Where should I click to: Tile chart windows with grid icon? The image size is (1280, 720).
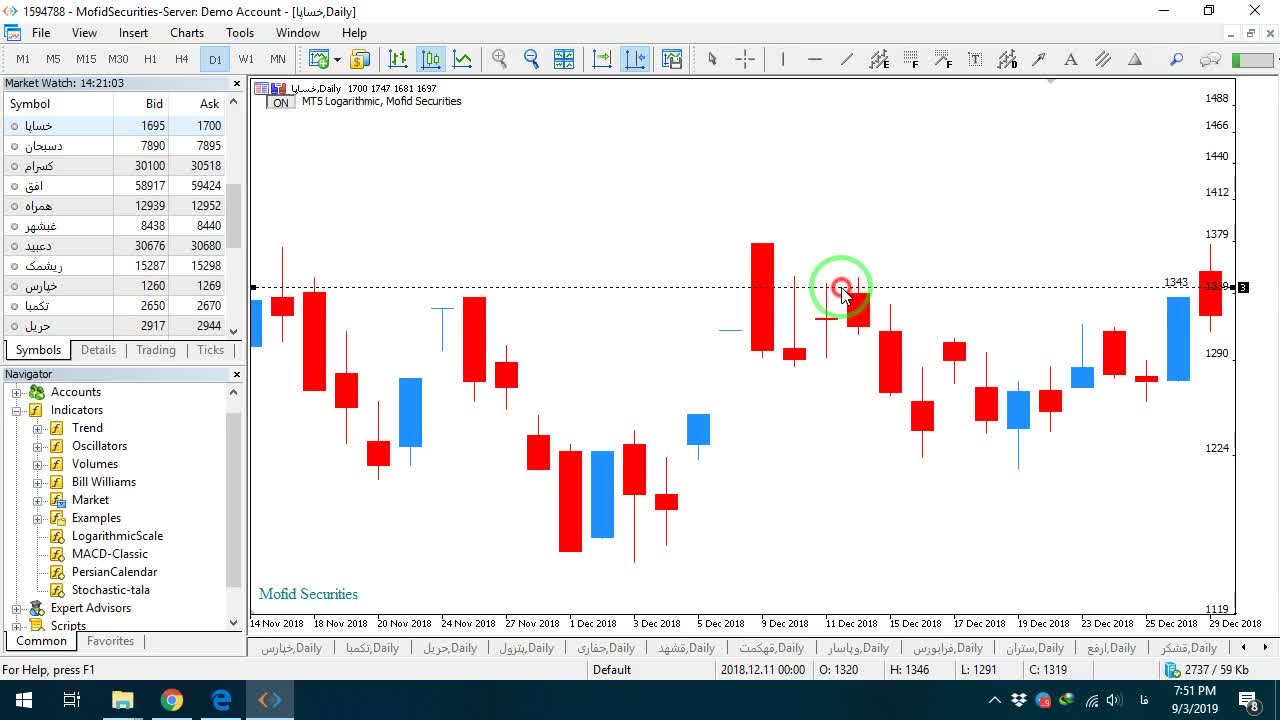point(564,59)
